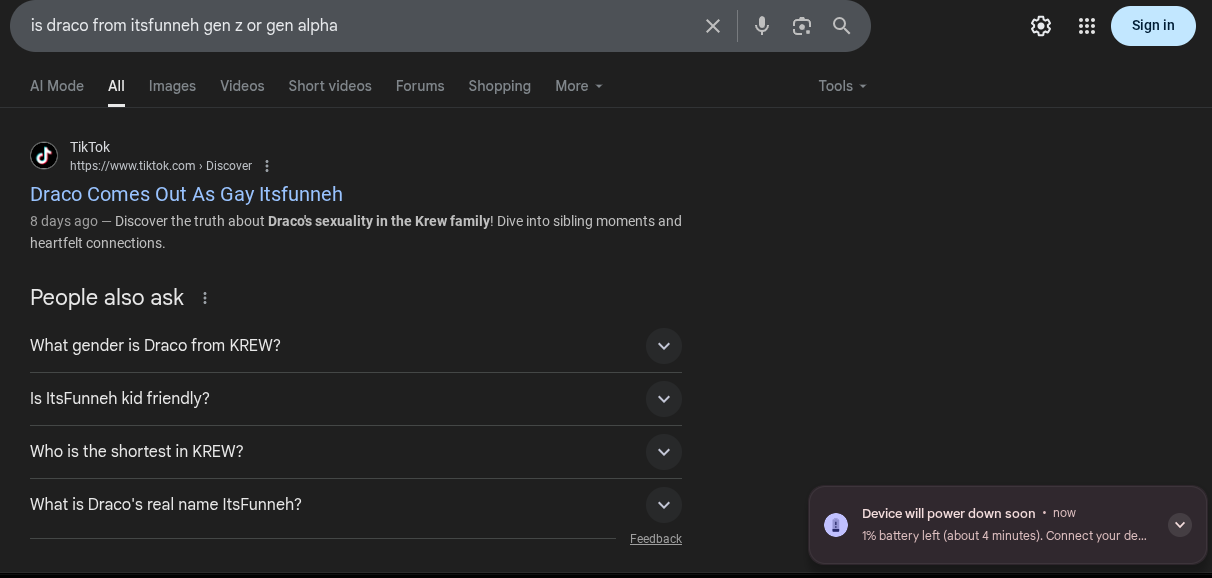Click the Sign in button
The width and height of the screenshot is (1212, 578).
(x=1153, y=26)
